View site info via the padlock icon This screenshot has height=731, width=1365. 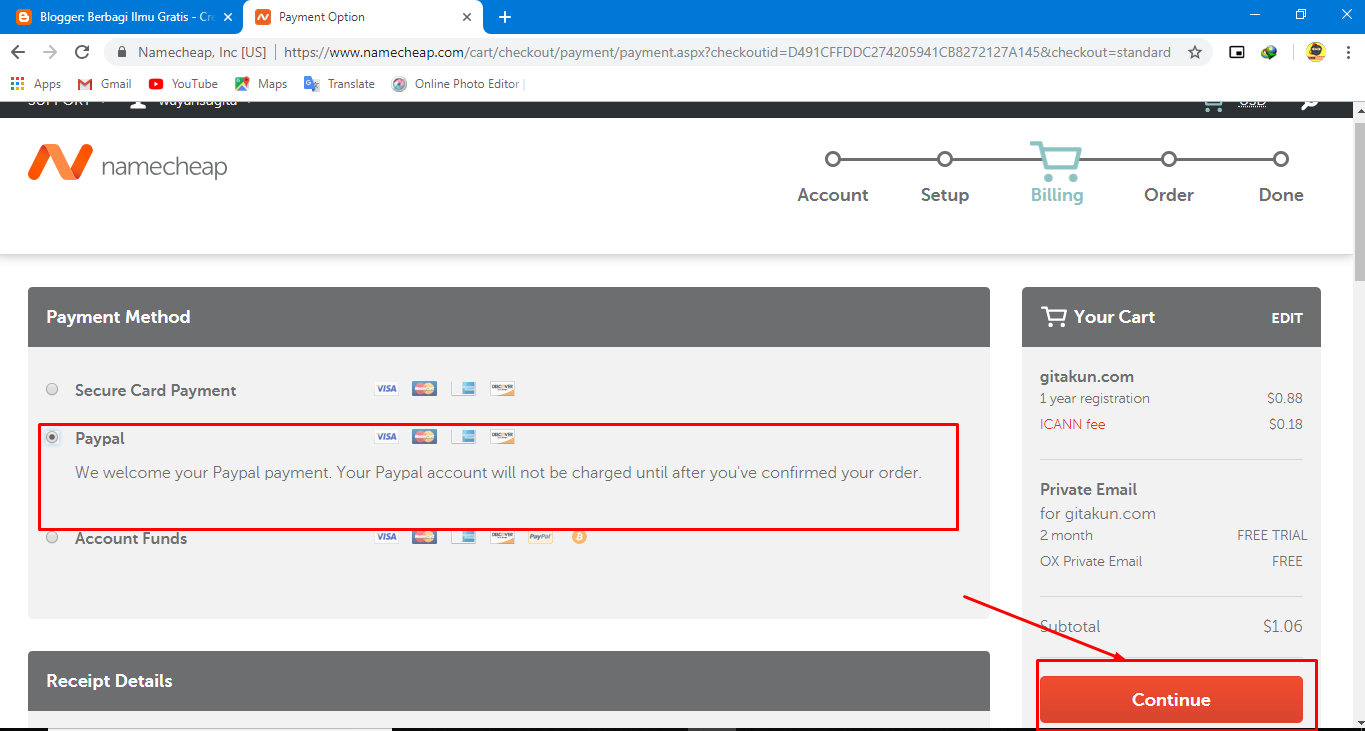[122, 52]
